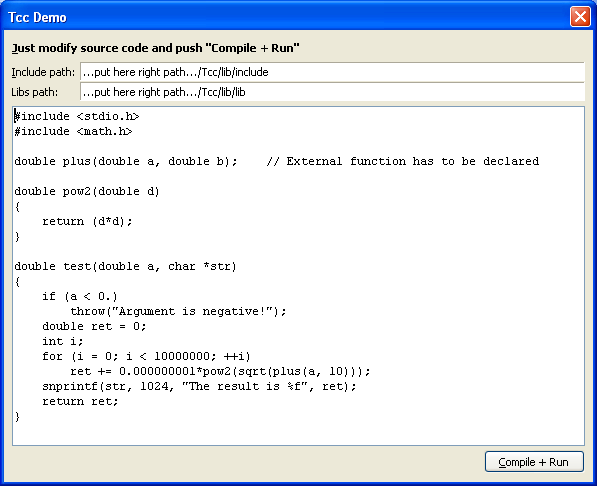
Task: Click the return ret; line
Action: pos(80,401)
